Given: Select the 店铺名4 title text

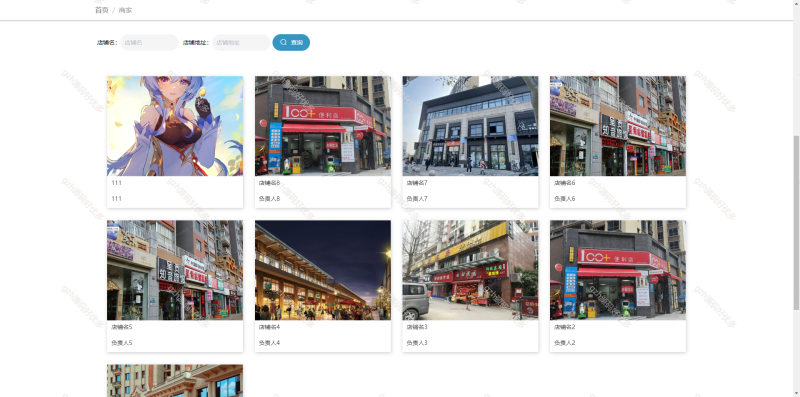Looking at the screenshot, I should 269,327.
